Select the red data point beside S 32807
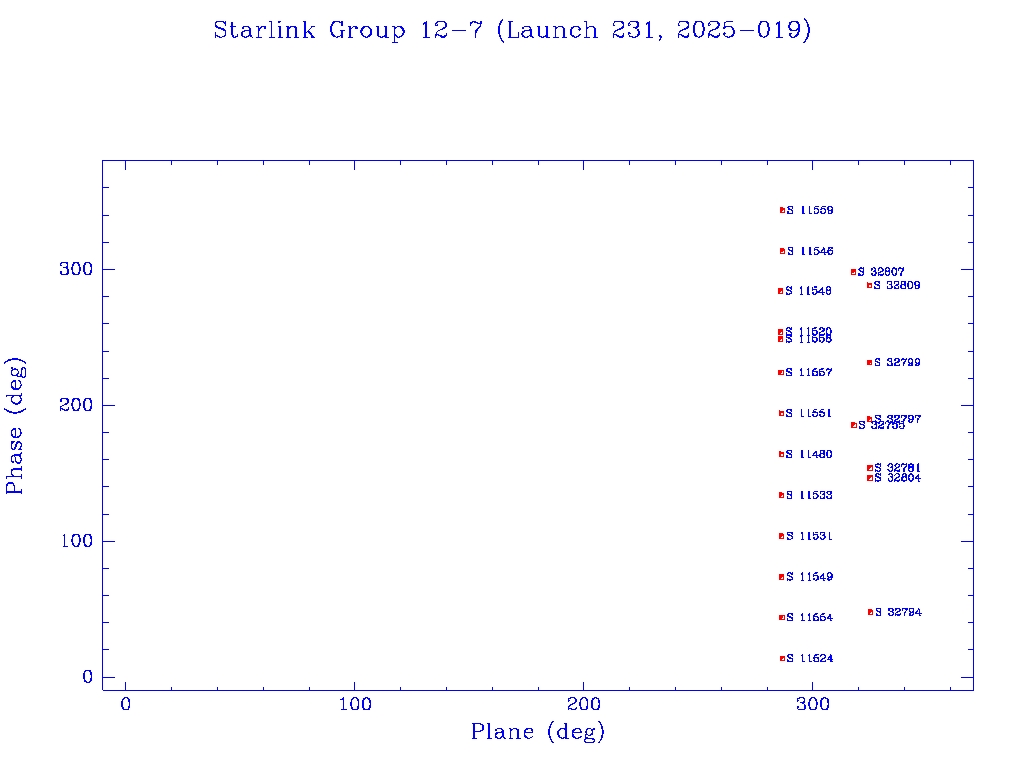 tap(854, 272)
